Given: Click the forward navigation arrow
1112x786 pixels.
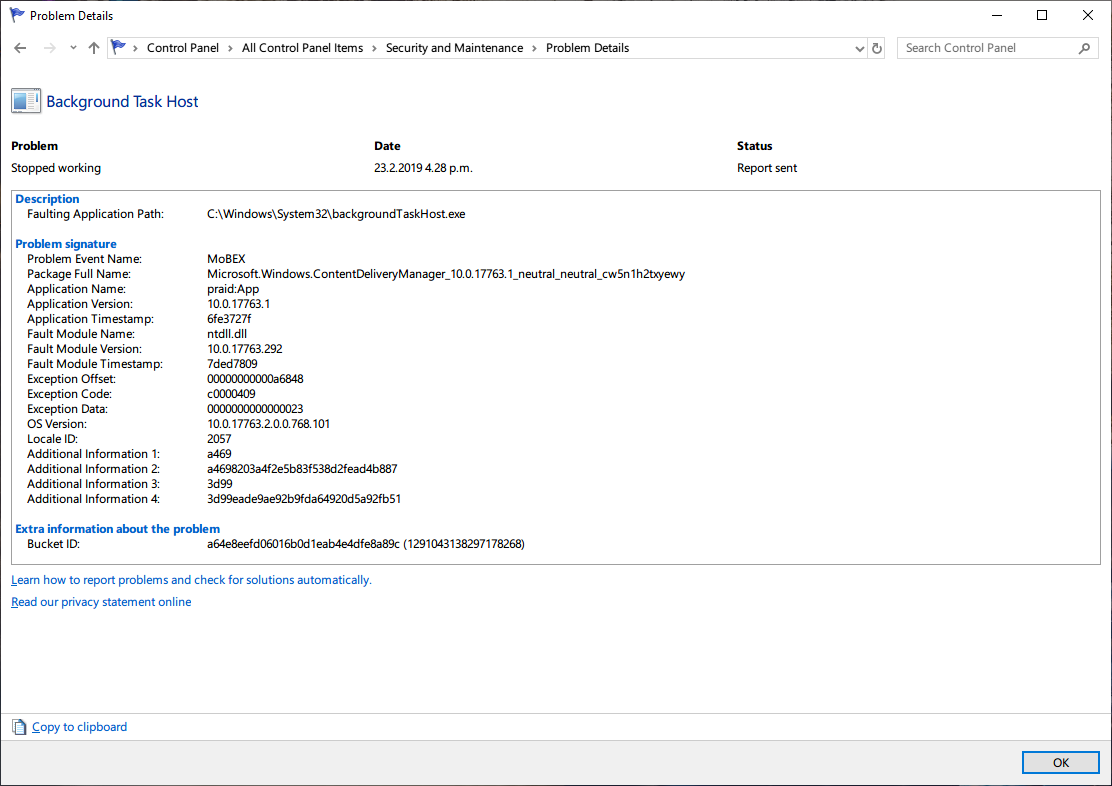Looking at the screenshot, I should 49,48.
